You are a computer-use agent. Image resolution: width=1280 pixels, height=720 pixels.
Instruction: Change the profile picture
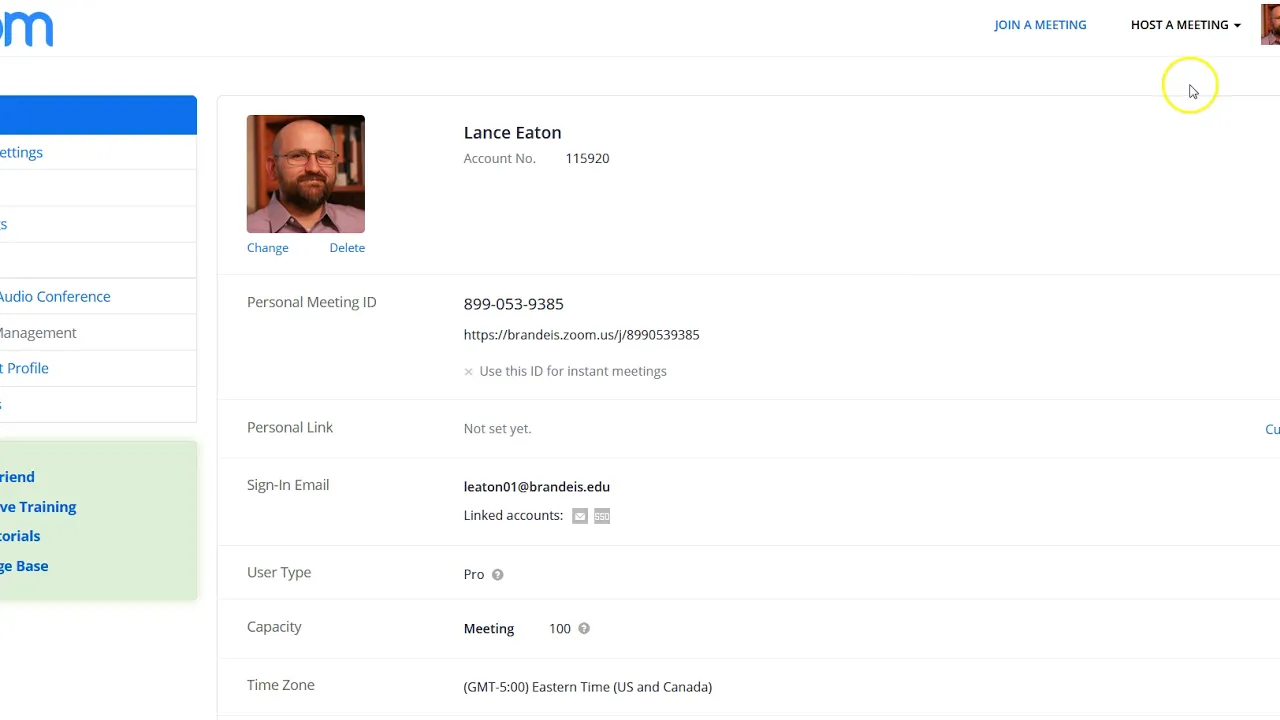(x=267, y=248)
